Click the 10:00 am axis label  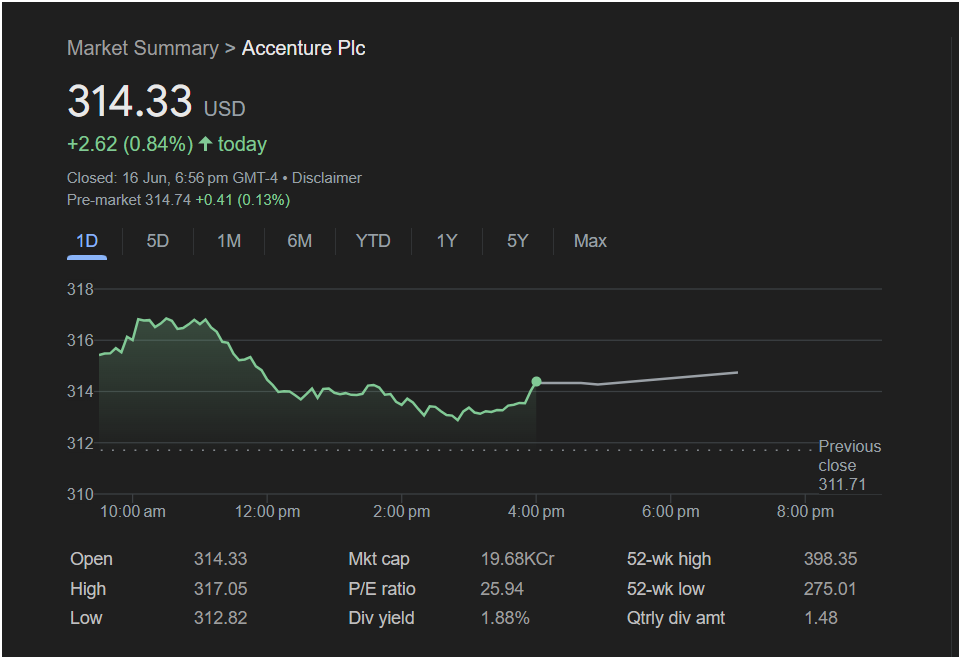[x=133, y=511]
